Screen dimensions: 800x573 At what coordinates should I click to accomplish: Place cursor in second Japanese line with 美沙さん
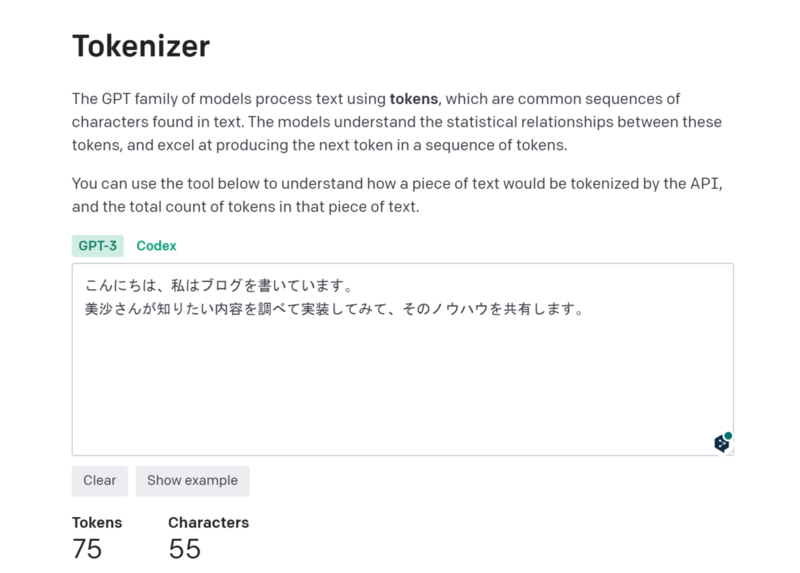click(334, 309)
